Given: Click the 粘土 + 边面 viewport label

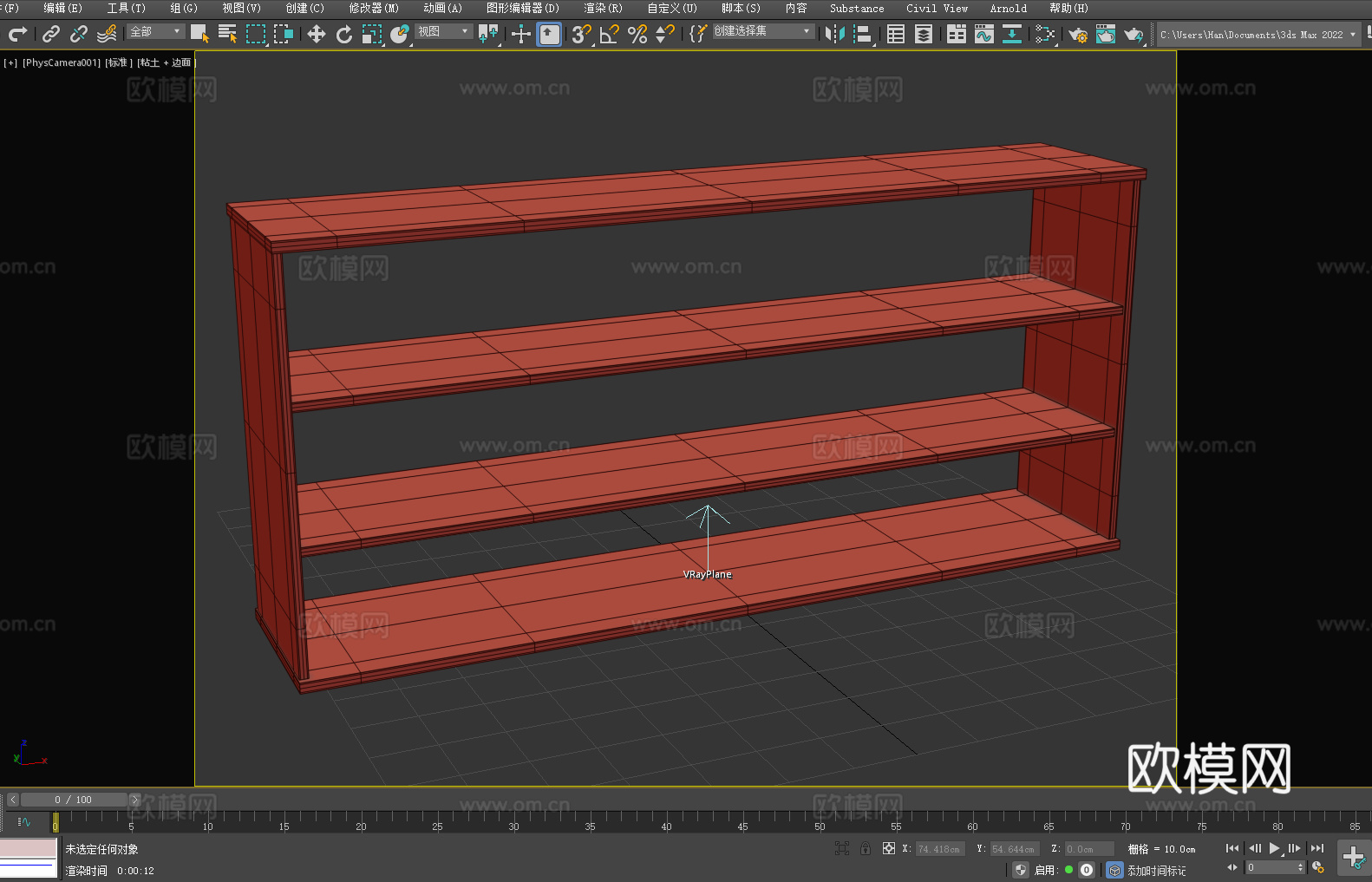Looking at the screenshot, I should 166,62.
